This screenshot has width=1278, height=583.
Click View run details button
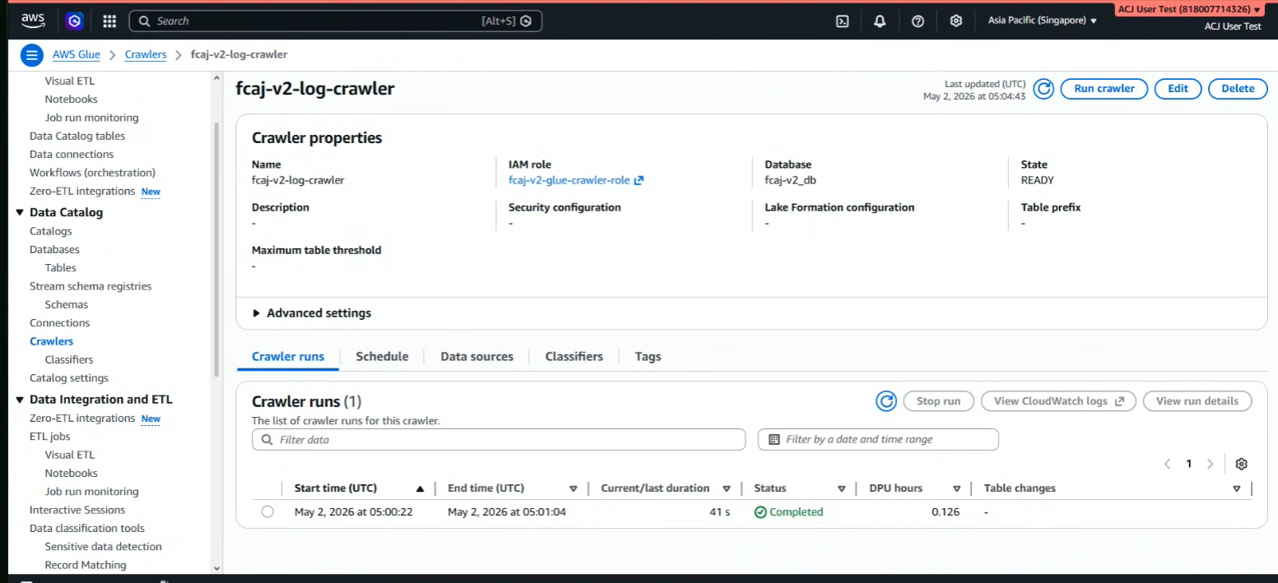(x=1197, y=401)
